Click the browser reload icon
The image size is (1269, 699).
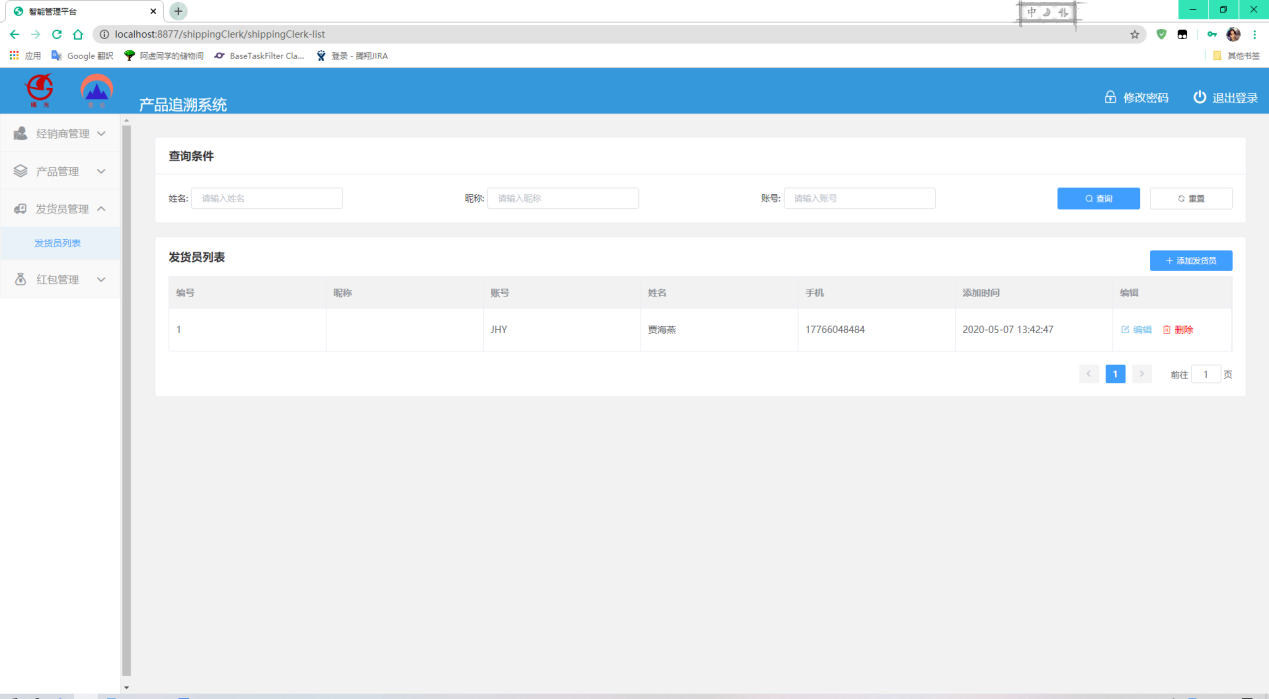[57, 34]
